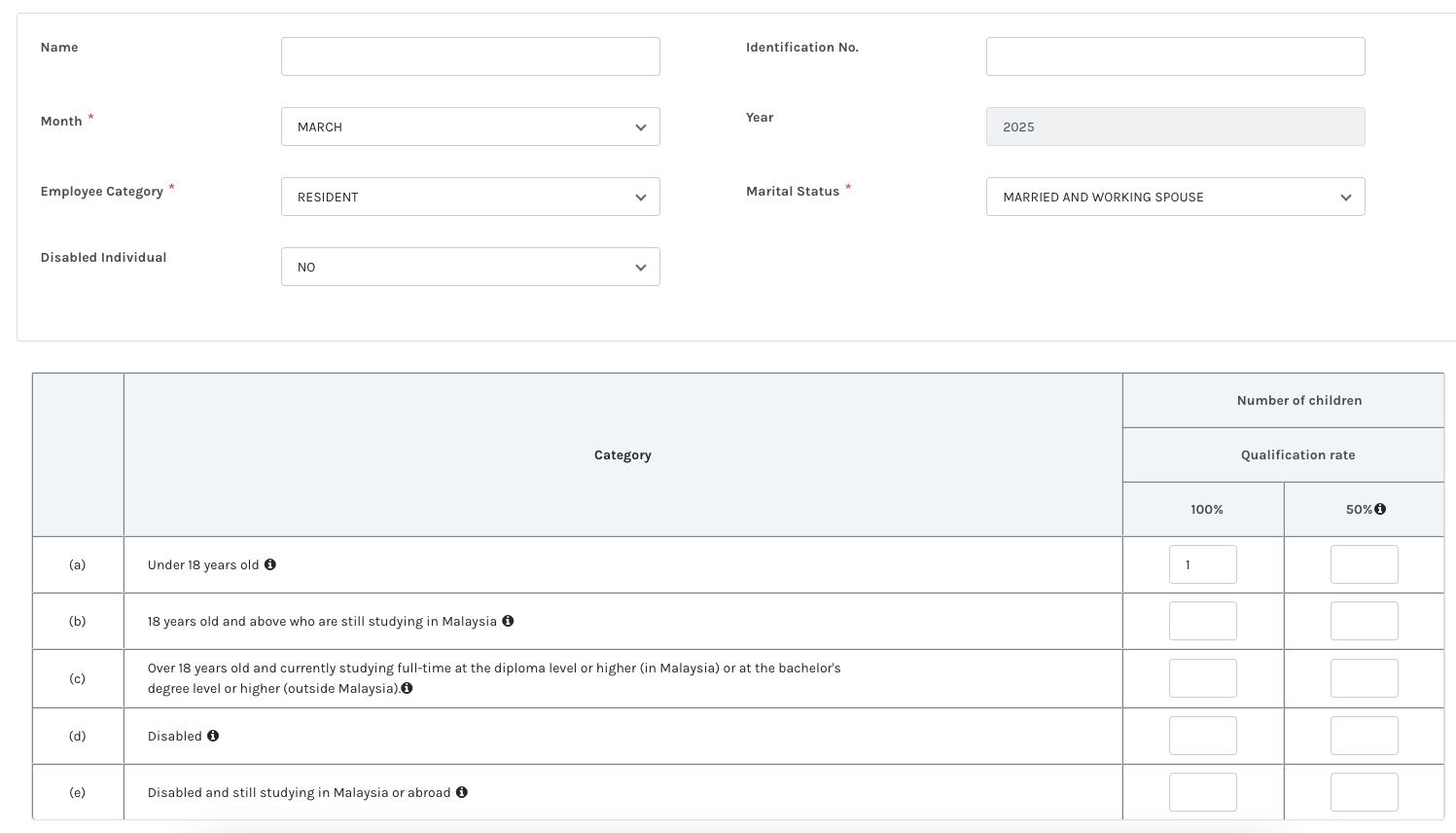Image resolution: width=1456 pixels, height=833 pixels.
Task: Click the 100% field for row (c)
Action: tap(1203, 678)
